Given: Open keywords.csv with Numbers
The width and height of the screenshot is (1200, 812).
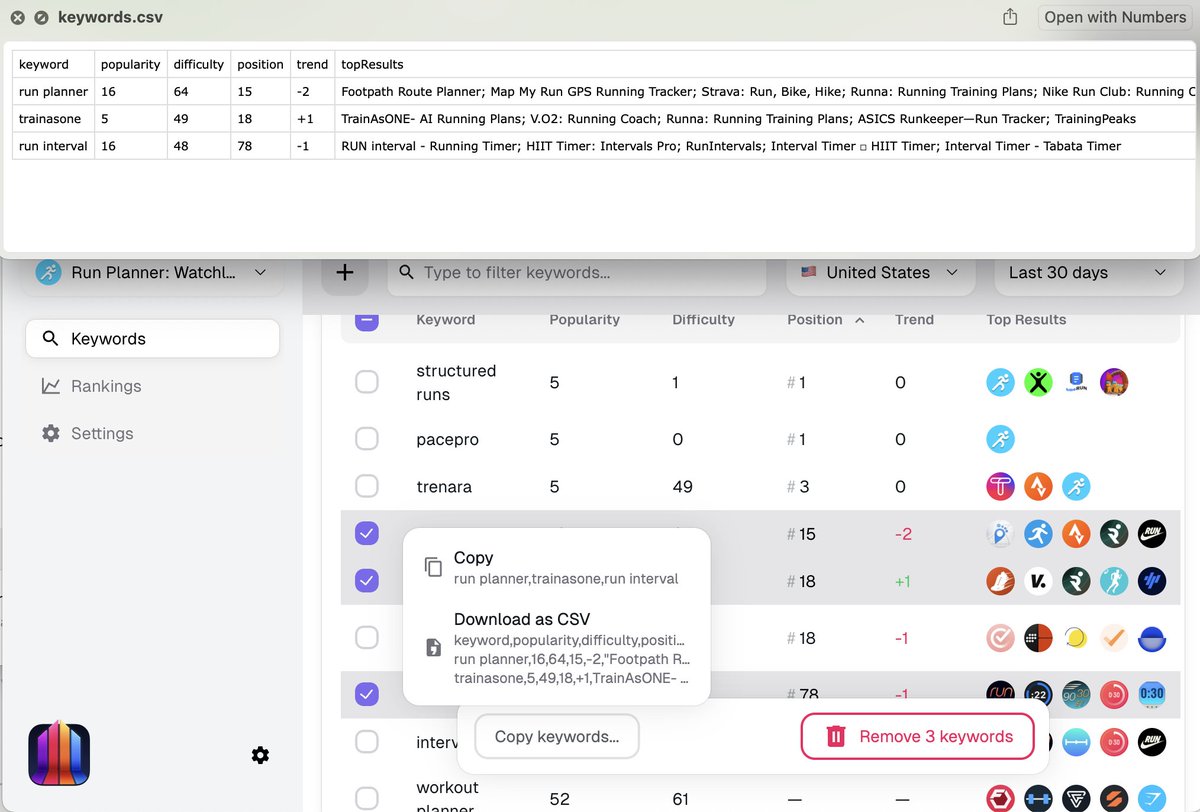Looking at the screenshot, I should point(1113,16).
